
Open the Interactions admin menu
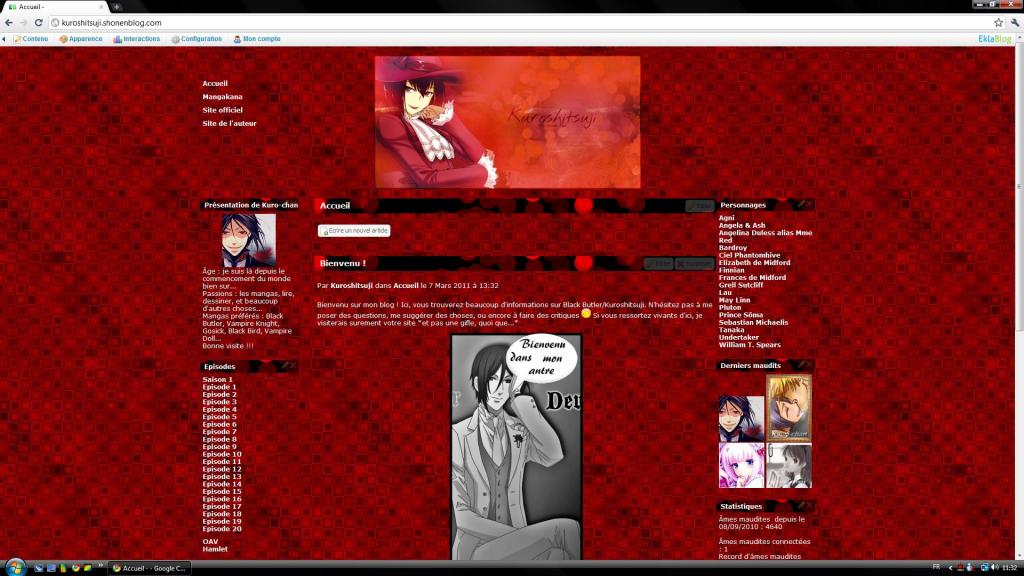136,39
